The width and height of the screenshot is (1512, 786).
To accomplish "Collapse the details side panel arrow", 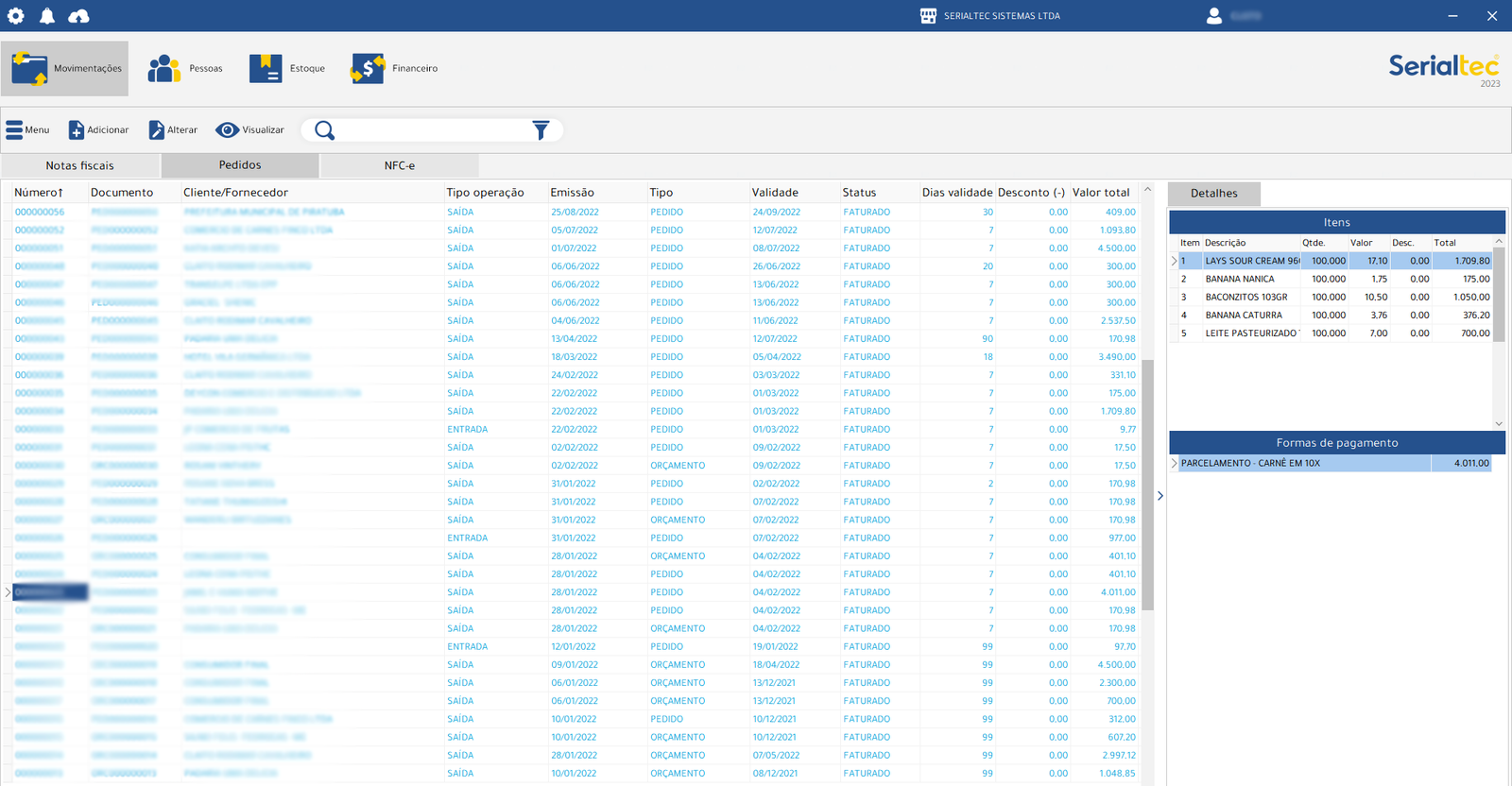I will point(1160,496).
